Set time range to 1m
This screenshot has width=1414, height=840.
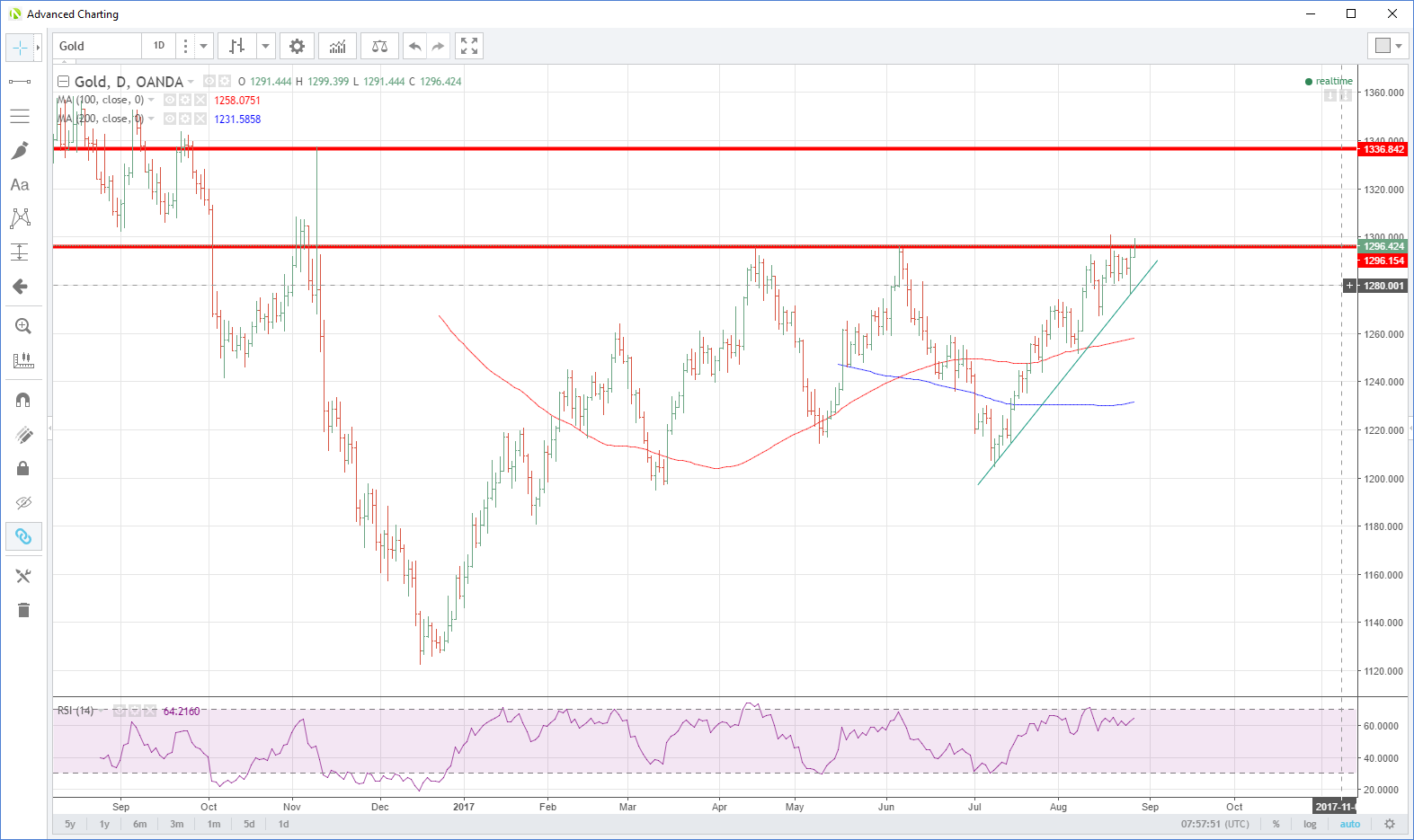coord(214,824)
